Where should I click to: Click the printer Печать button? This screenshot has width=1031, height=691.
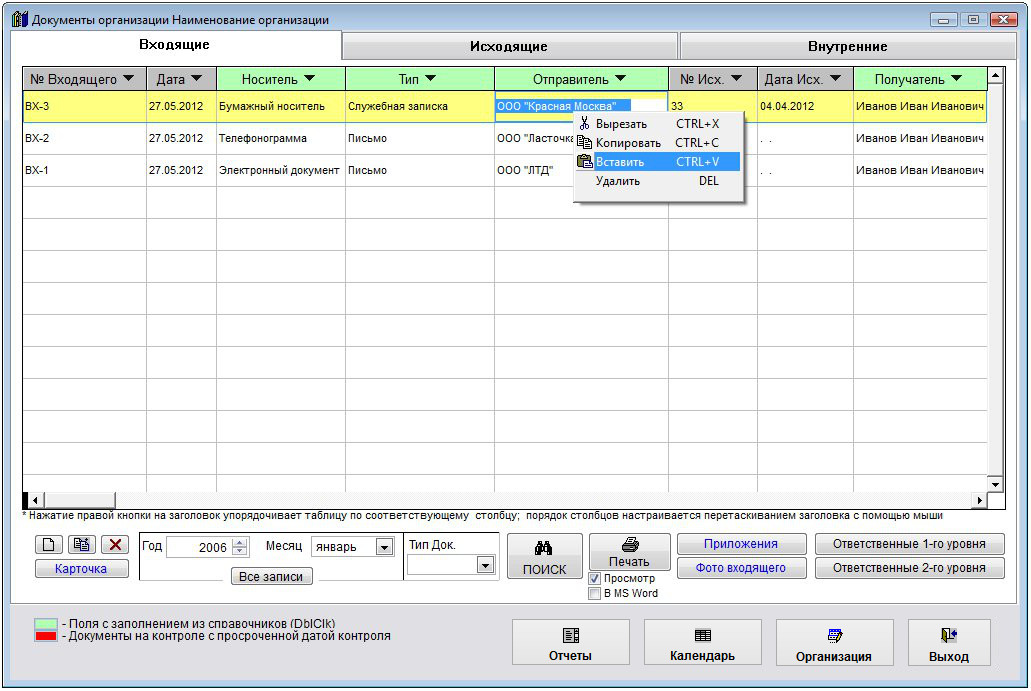click(629, 551)
